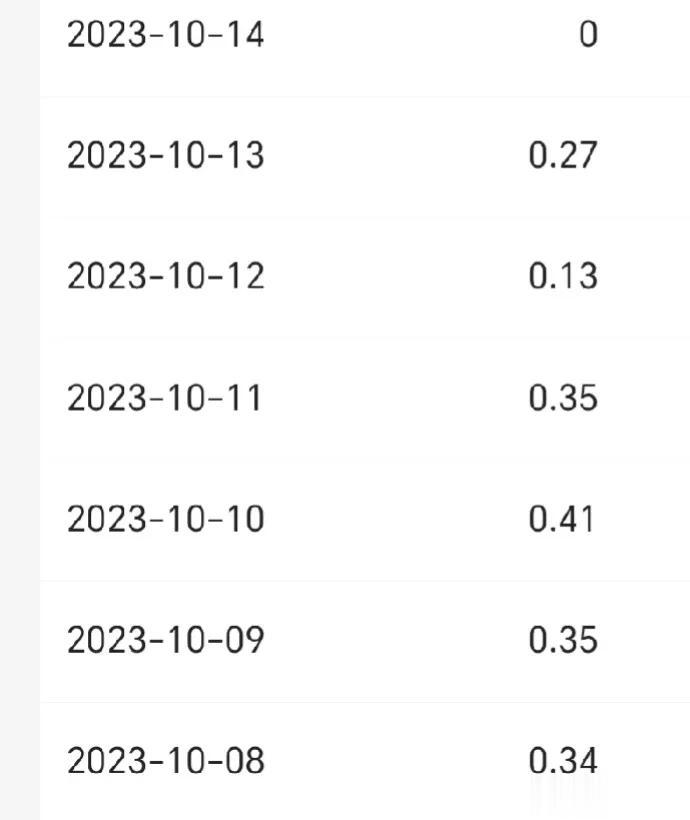
Task: Click the gray left margin strip
Action: click(x=20, y=410)
